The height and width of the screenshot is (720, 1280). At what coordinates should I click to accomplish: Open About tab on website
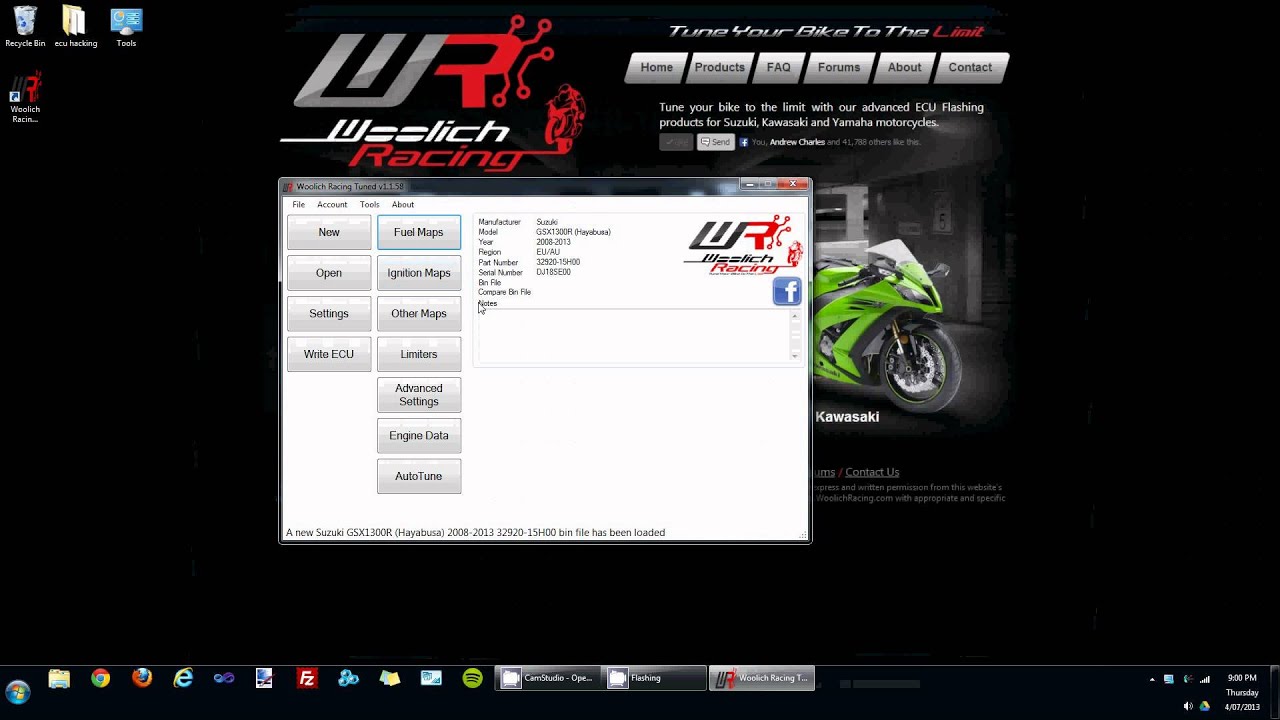tap(904, 67)
